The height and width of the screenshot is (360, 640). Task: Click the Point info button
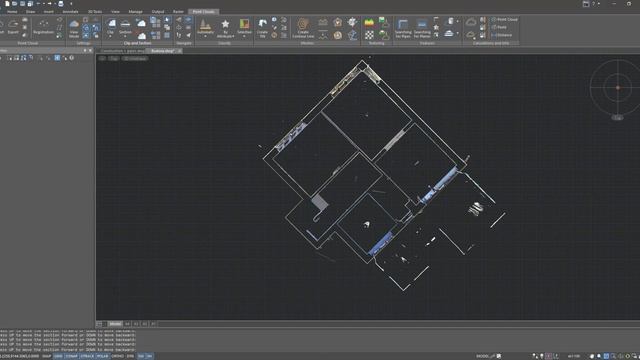point(499,27)
